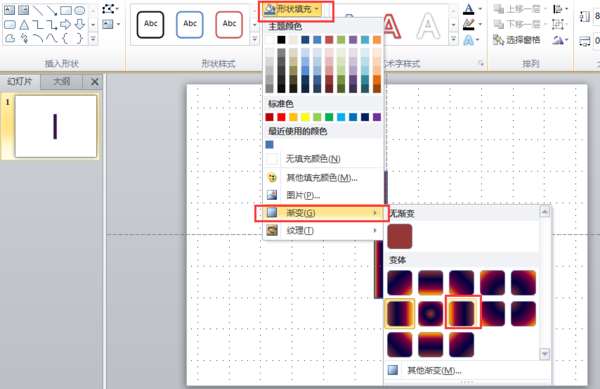Image resolution: width=600 pixels, height=389 pixels.
Task: Choose 无填充颜色(N) option
Action: point(313,158)
